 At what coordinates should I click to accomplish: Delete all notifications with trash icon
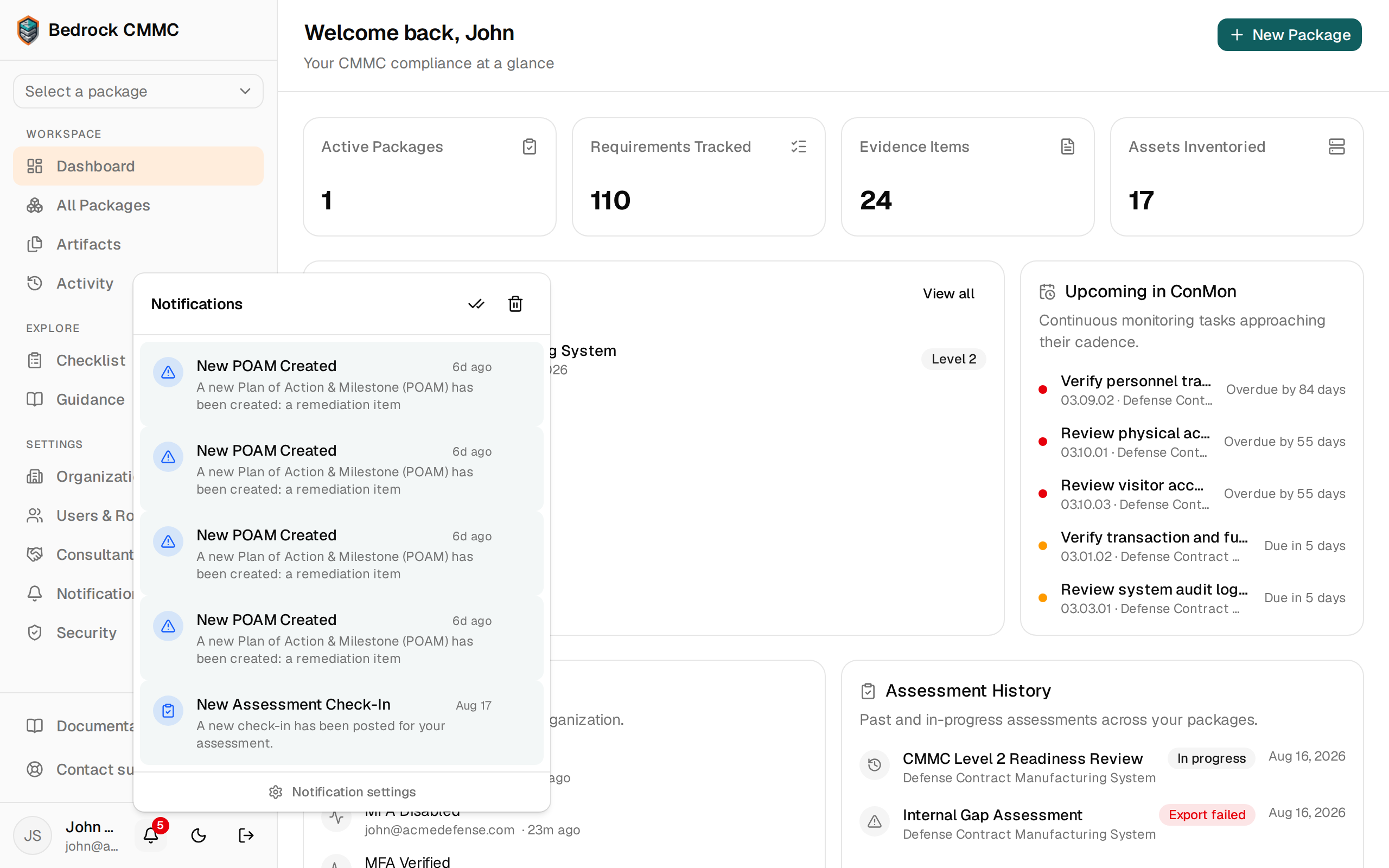coord(515,304)
